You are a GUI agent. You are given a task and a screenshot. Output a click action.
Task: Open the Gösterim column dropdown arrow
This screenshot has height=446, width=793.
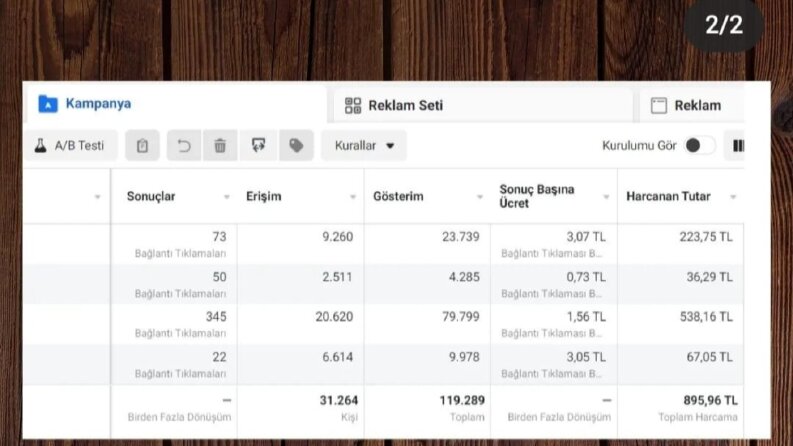pos(479,197)
